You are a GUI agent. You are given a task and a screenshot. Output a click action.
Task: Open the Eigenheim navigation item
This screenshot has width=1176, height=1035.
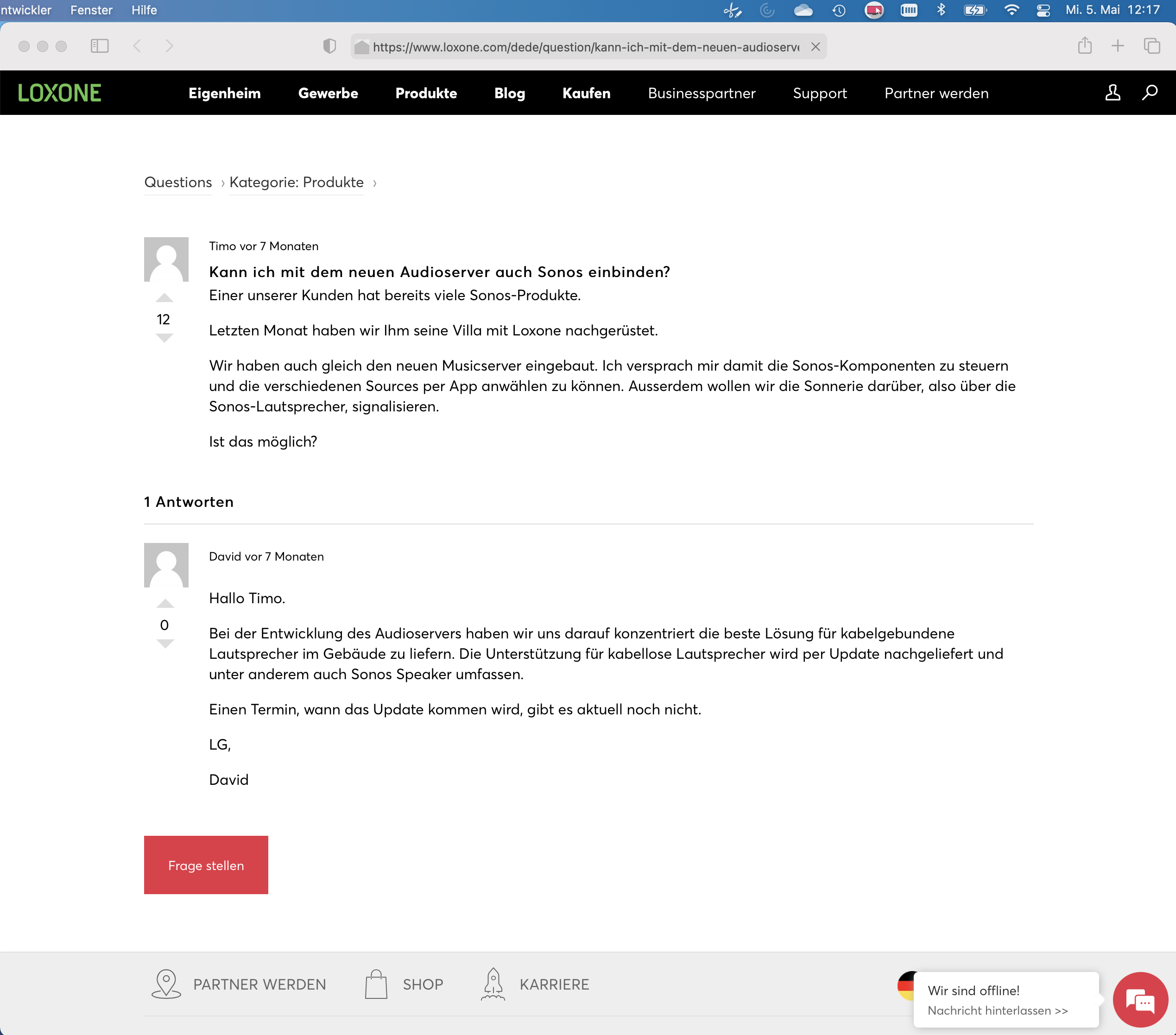[x=224, y=93]
